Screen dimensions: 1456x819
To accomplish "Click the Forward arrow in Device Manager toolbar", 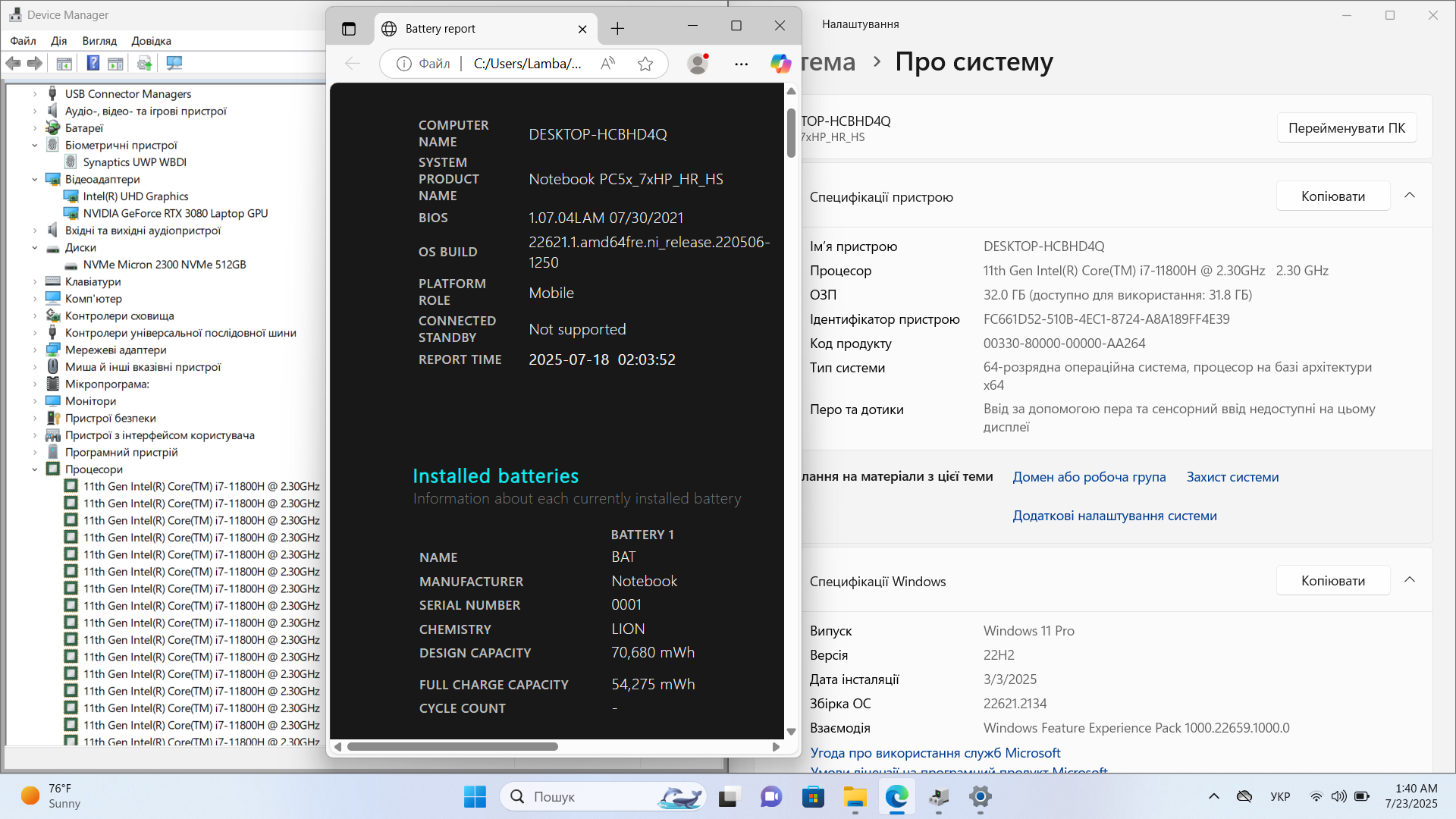I will click(x=34, y=64).
